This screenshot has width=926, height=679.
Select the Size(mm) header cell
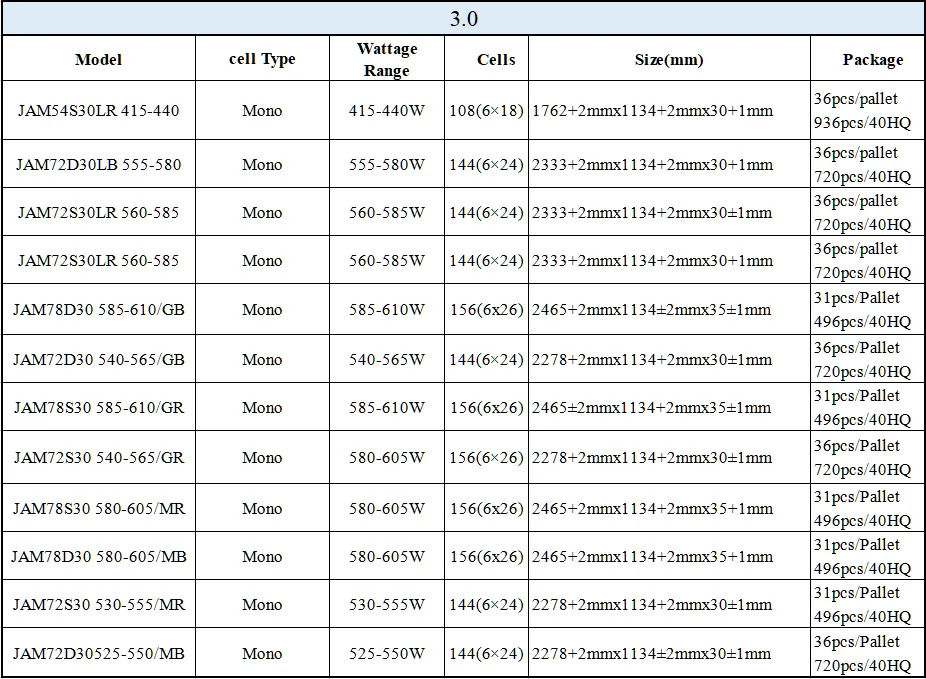[x=669, y=58]
